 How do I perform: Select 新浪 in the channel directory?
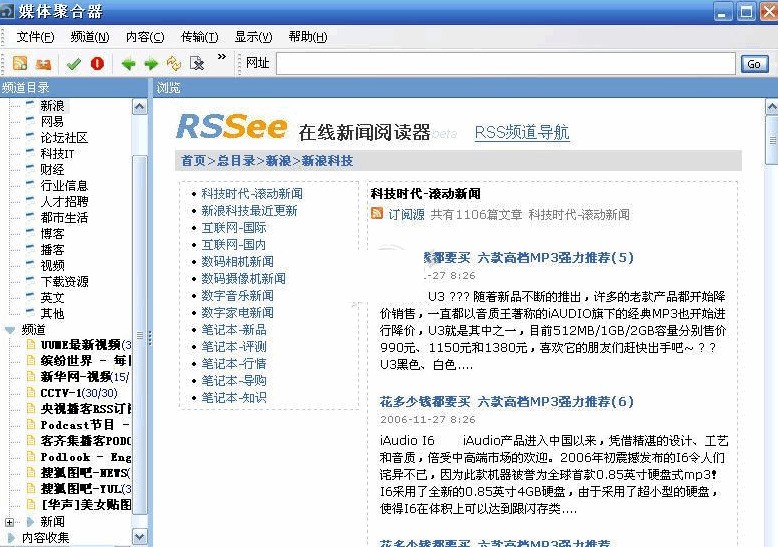[x=52, y=106]
